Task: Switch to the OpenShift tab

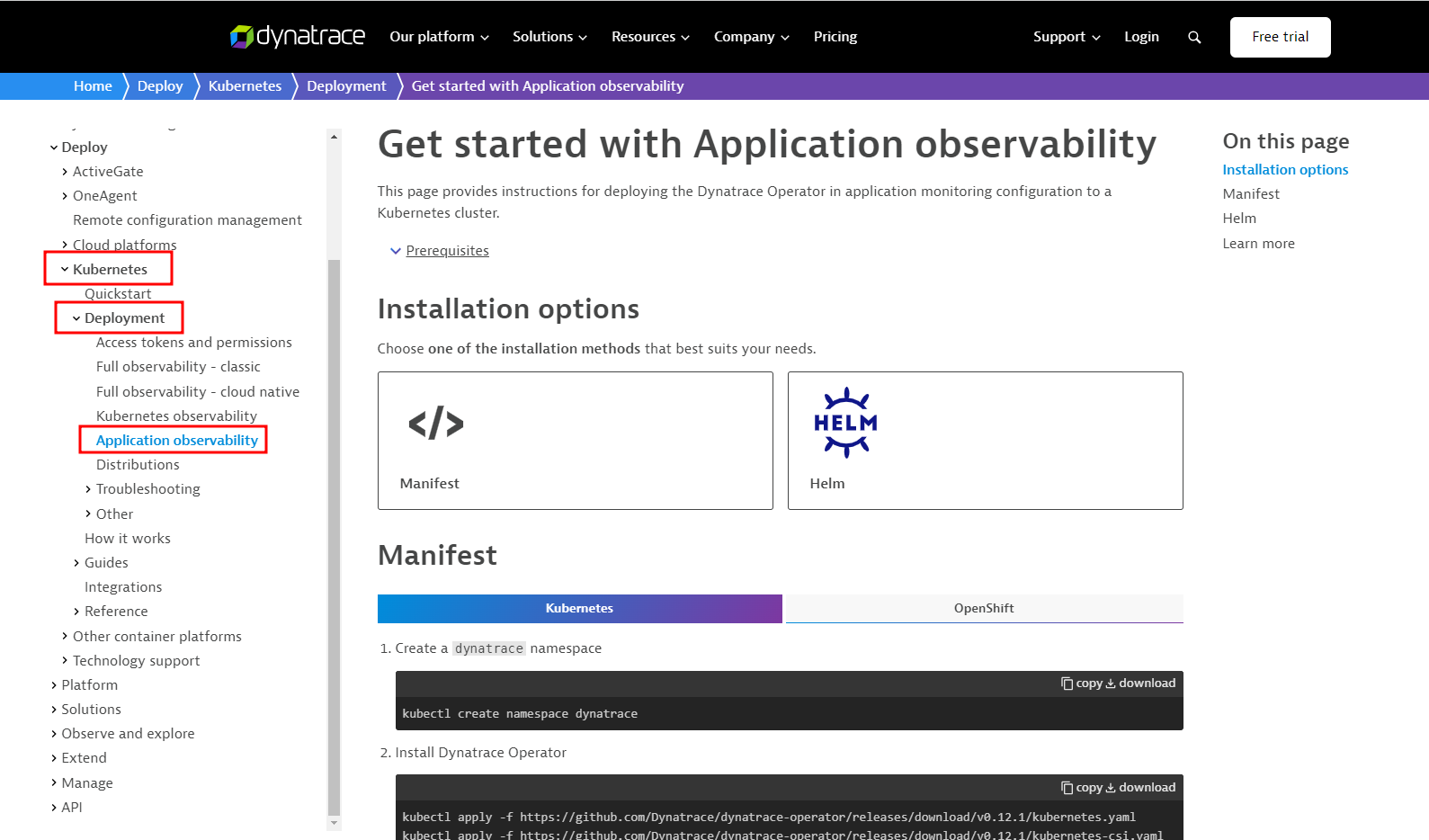Action: (x=985, y=609)
